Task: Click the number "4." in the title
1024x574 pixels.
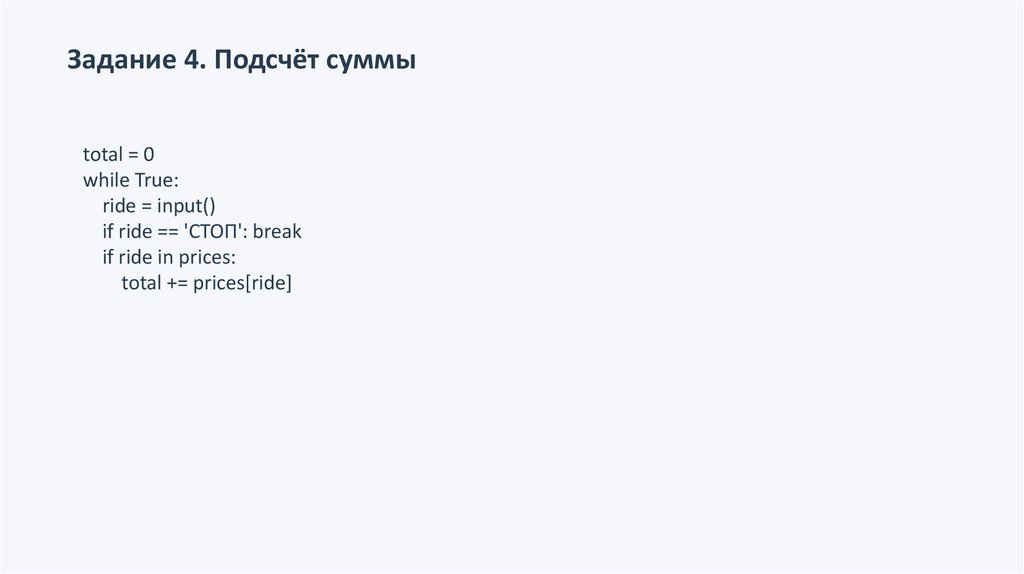Action: [x=194, y=61]
